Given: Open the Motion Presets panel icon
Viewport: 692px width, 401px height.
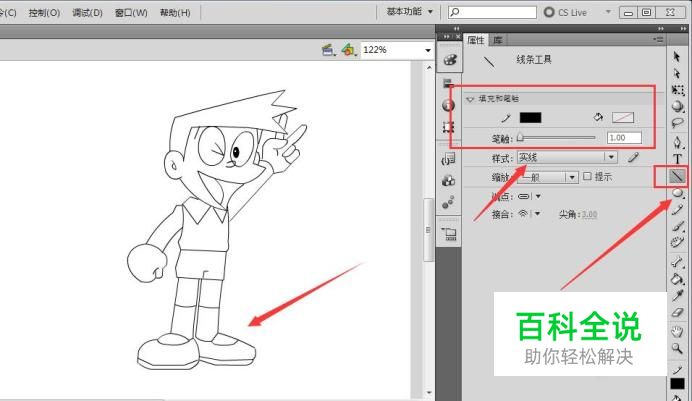Looking at the screenshot, I should click(x=448, y=202).
